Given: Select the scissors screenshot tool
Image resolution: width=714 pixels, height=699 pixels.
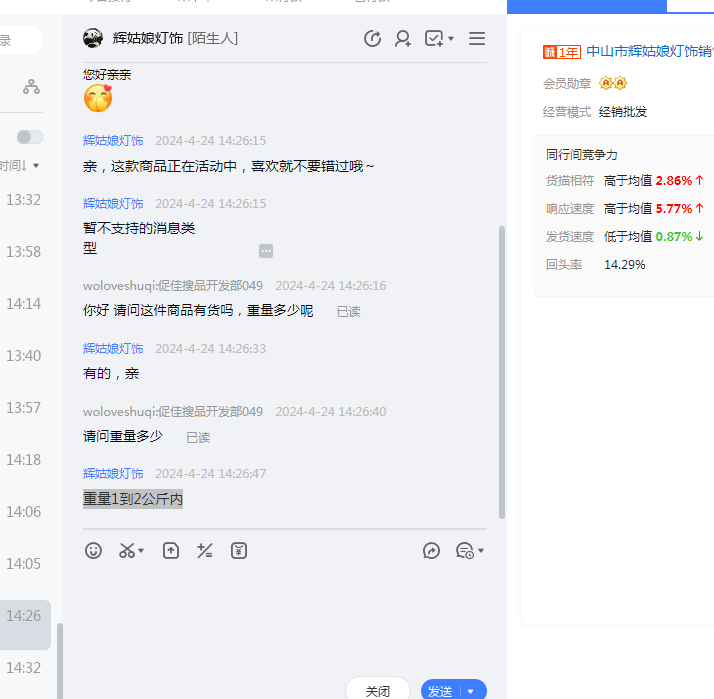Looking at the screenshot, I should coord(127,551).
